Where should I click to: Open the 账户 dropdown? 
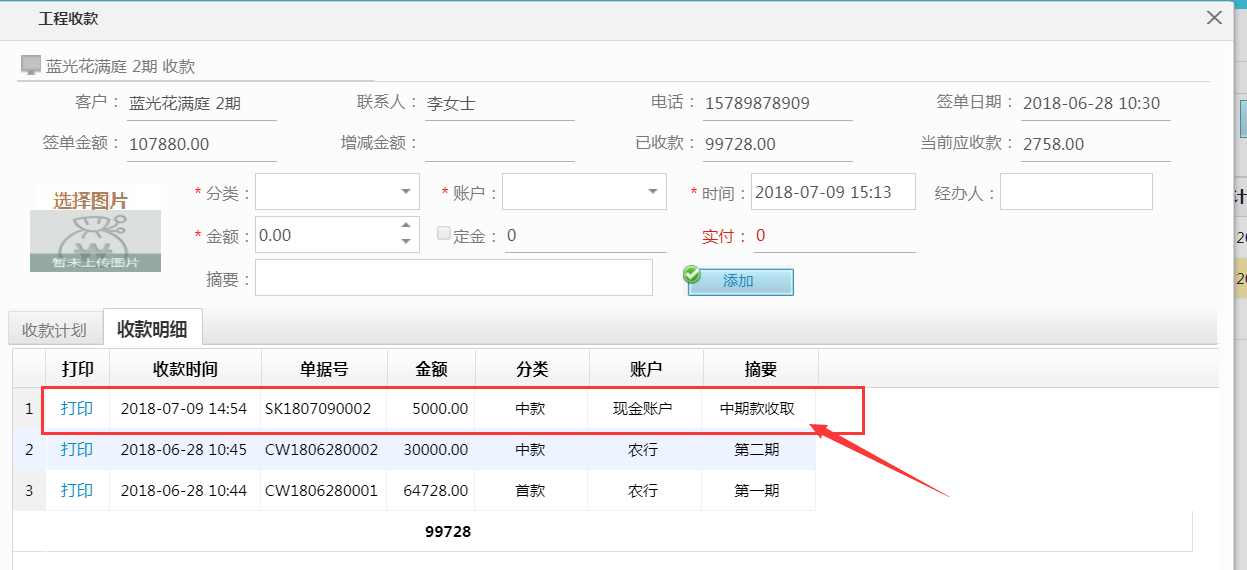pyautogui.click(x=653, y=191)
